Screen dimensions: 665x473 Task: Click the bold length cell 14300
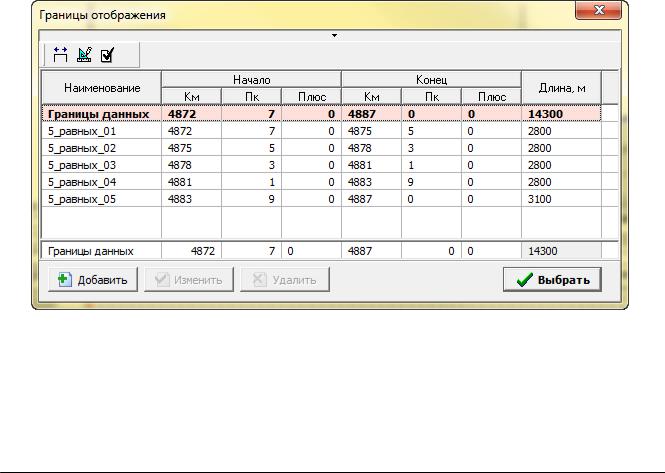[562, 114]
